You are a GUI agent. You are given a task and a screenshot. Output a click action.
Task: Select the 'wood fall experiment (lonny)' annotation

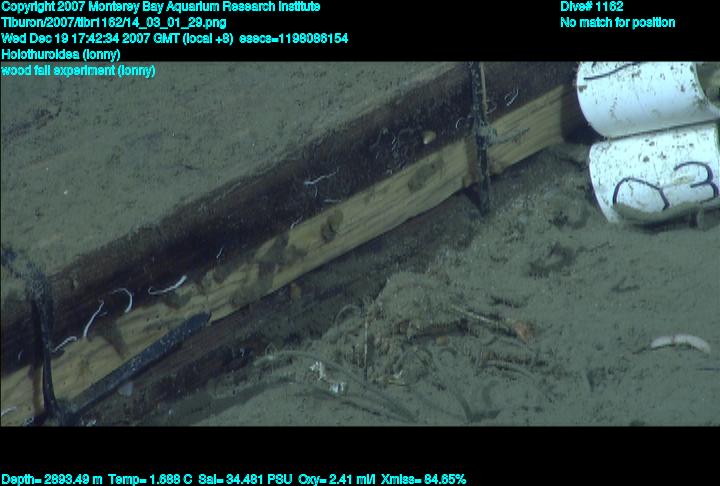78,70
